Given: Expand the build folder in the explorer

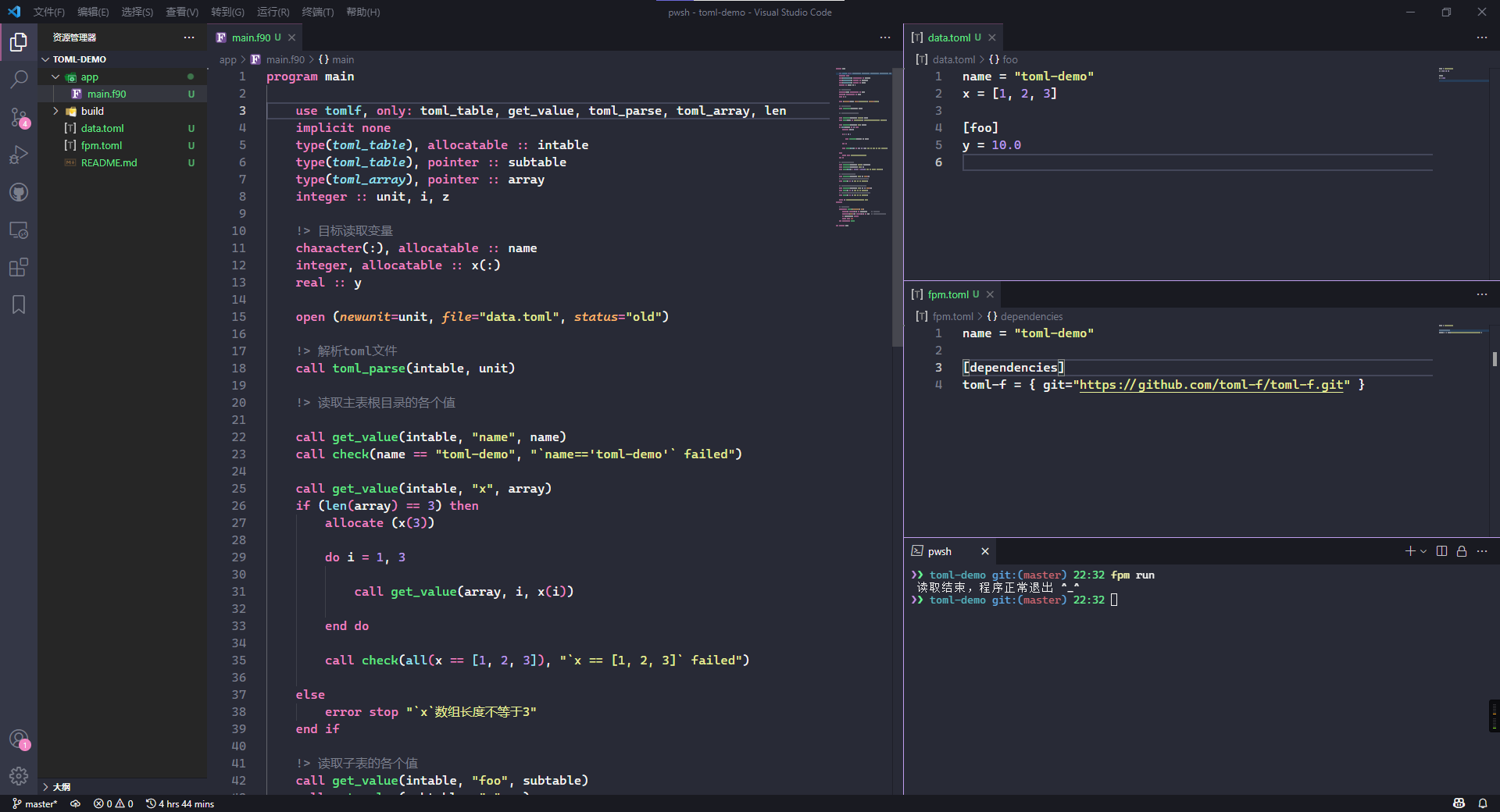Looking at the screenshot, I should pyautogui.click(x=55, y=111).
